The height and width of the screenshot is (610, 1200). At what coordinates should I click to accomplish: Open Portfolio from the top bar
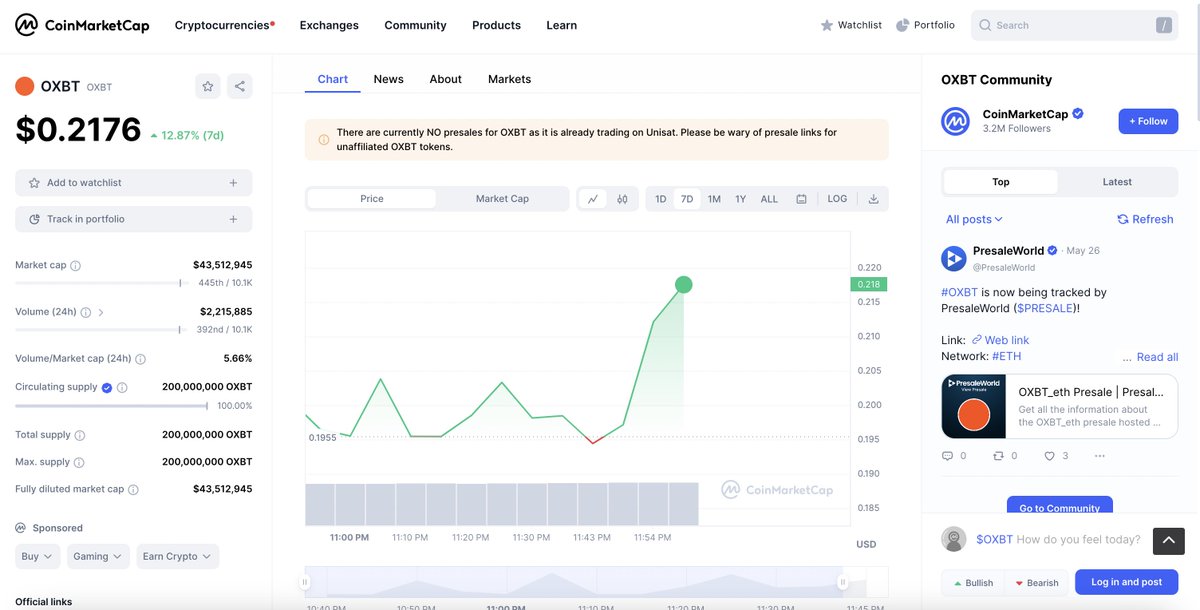(x=925, y=25)
